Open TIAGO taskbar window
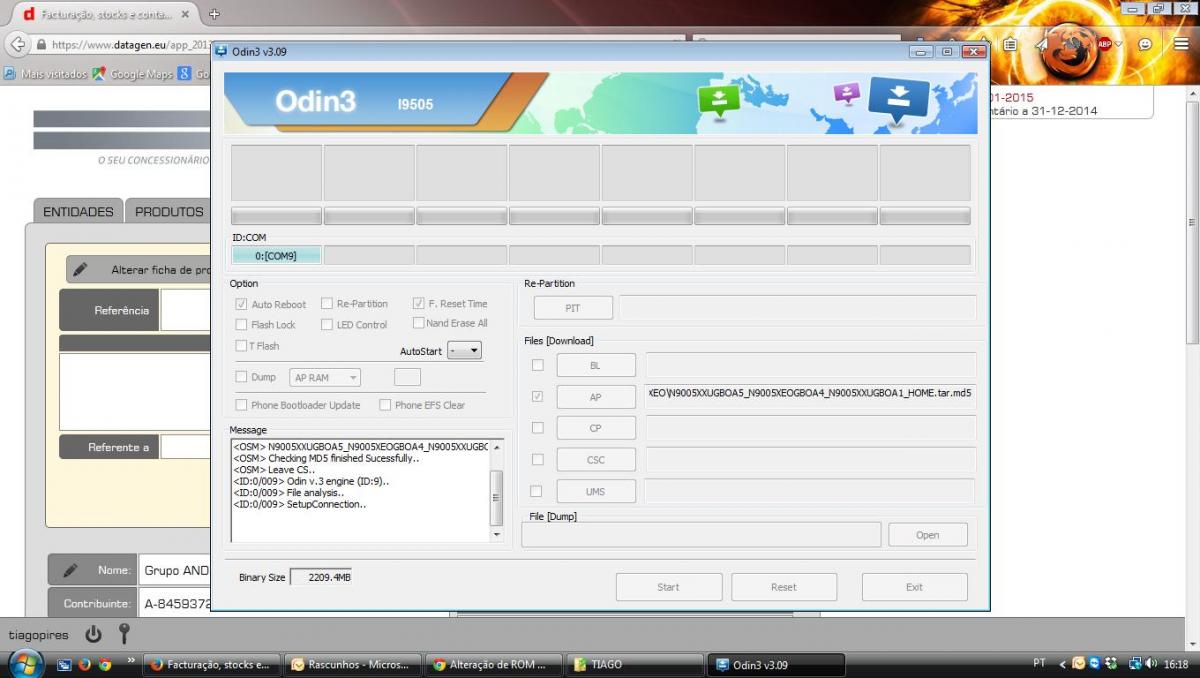The image size is (1200, 678). coord(633,664)
